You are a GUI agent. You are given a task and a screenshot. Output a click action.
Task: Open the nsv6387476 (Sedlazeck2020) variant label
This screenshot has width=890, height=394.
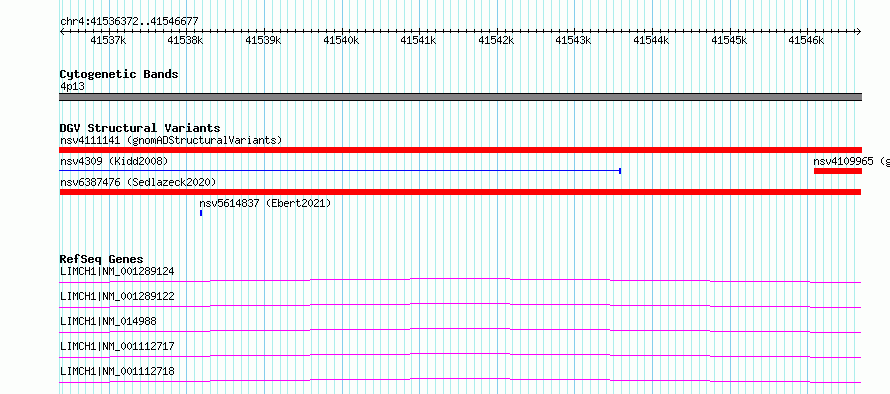(x=138, y=182)
